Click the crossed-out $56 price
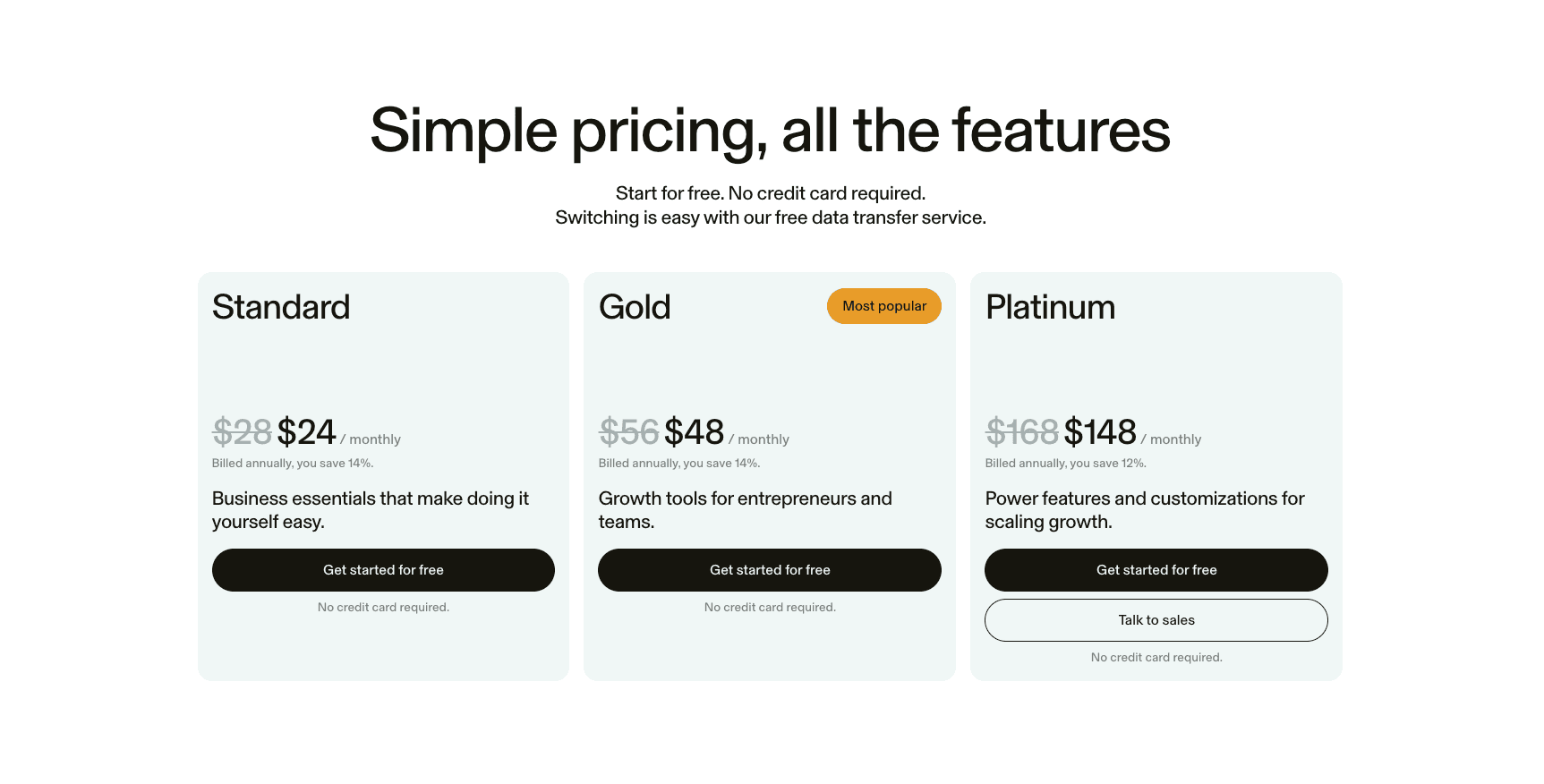Image resolution: width=1544 pixels, height=784 pixels. 628,433
